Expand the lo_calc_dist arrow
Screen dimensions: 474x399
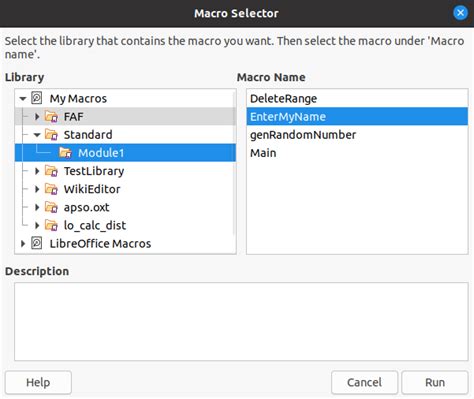(x=37, y=225)
